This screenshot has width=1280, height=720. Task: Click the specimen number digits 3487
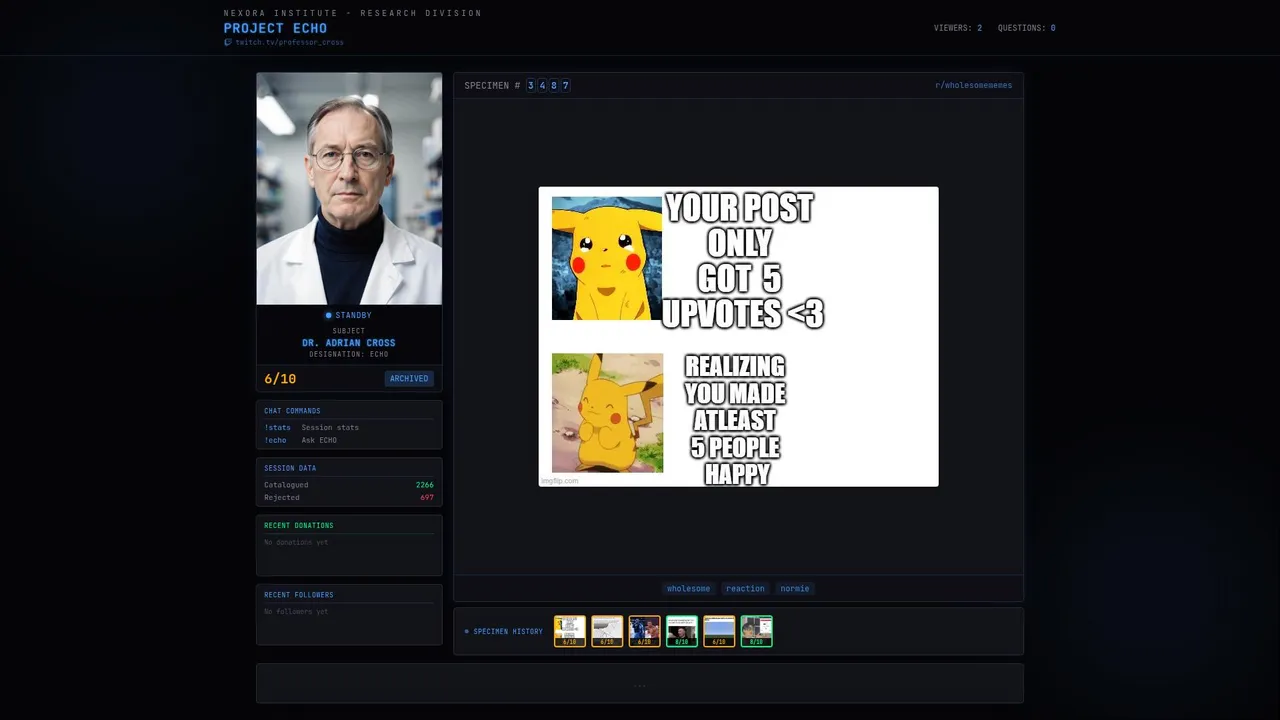549,86
